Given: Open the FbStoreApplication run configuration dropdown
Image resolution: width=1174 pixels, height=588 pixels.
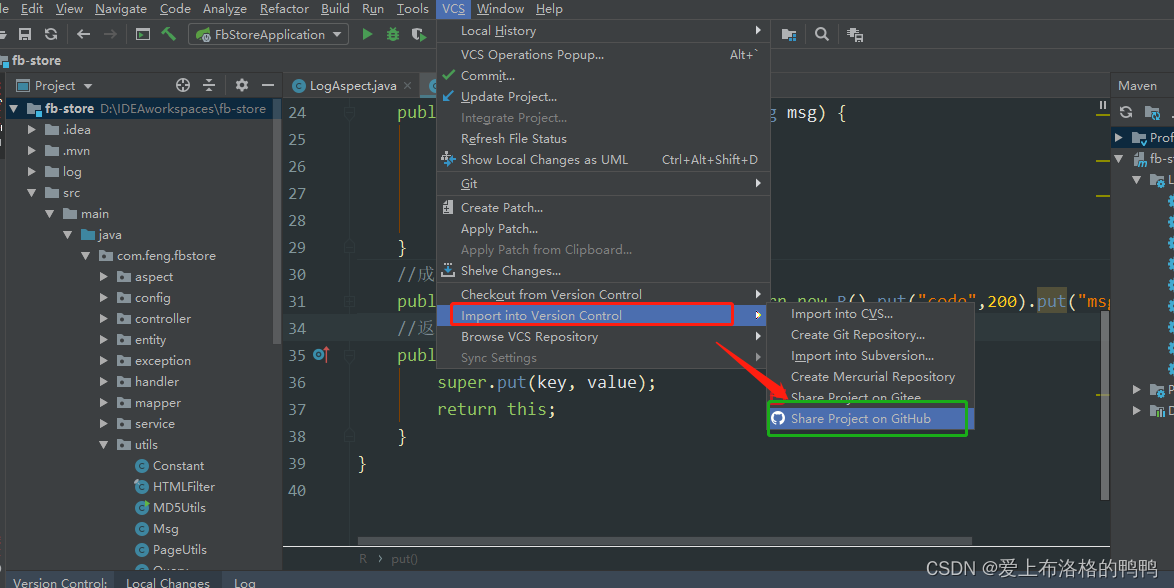Looking at the screenshot, I should (268, 34).
